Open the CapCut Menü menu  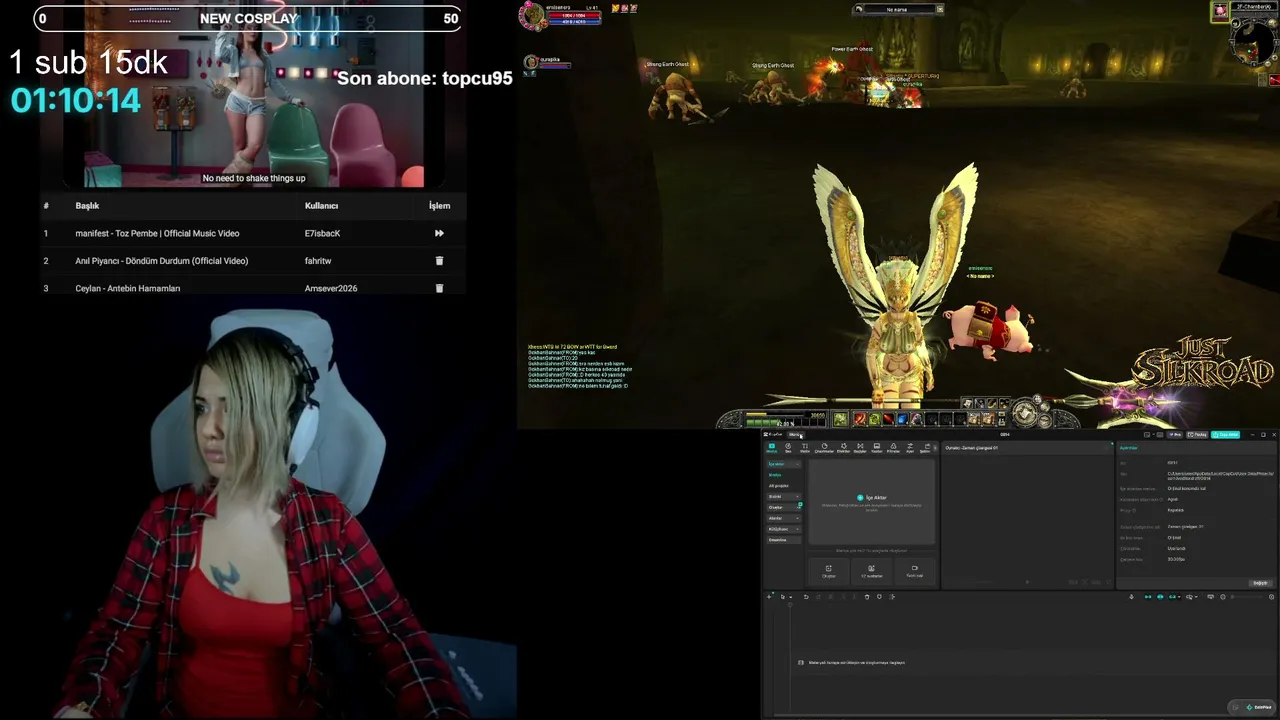click(x=794, y=435)
